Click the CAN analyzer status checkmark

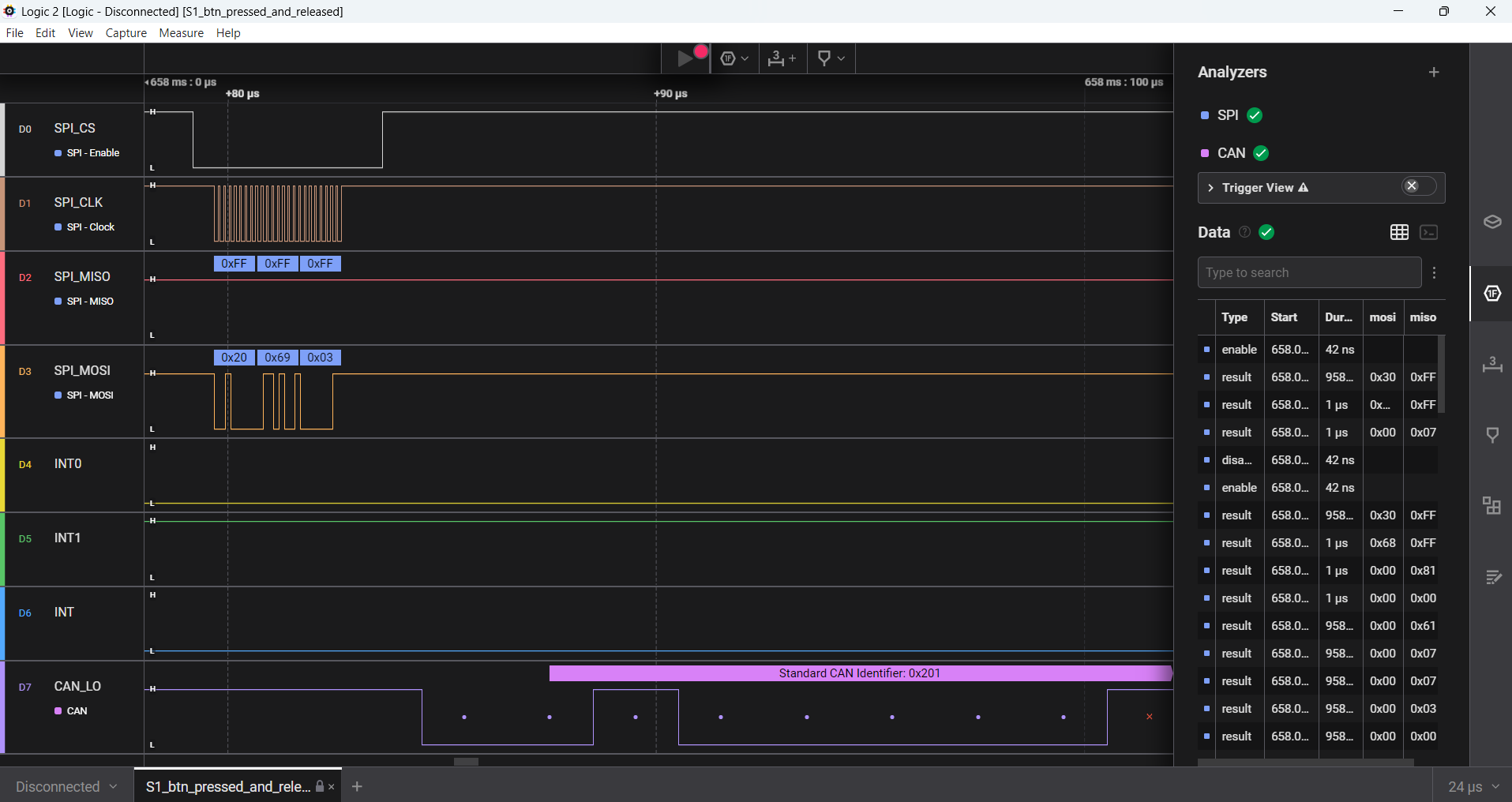[x=1261, y=153]
